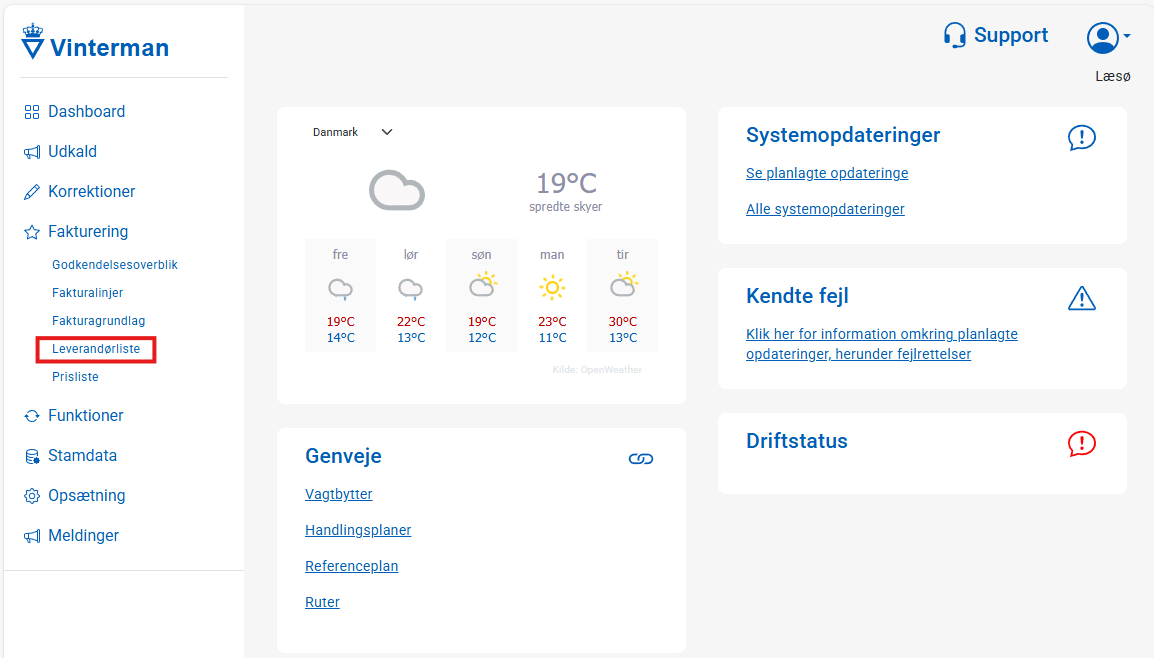Click the Systemopdateringer exclamation bubble icon
Viewport: 1154px width, 658px height.
1081,138
